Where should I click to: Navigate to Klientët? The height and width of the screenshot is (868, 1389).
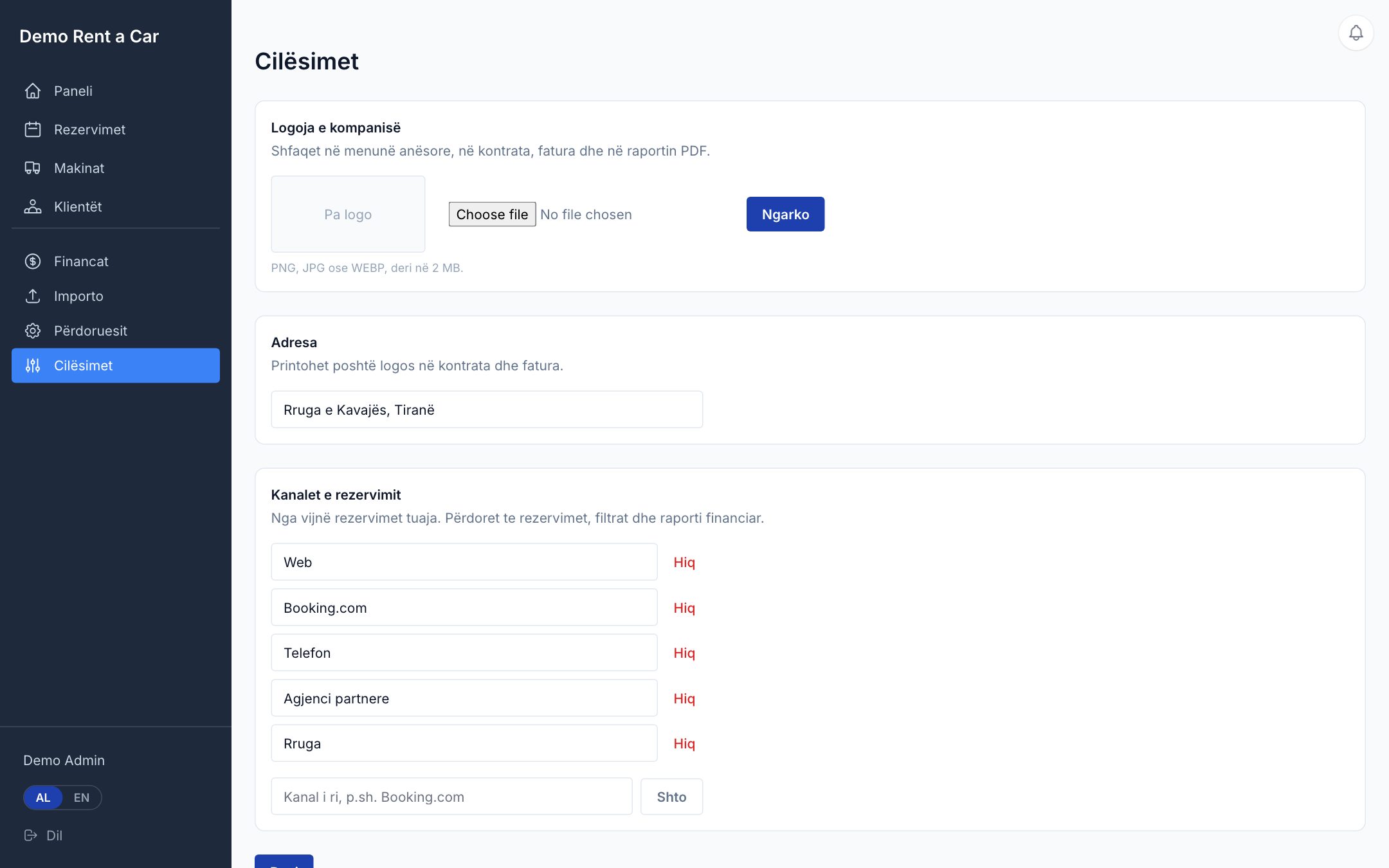click(x=116, y=206)
